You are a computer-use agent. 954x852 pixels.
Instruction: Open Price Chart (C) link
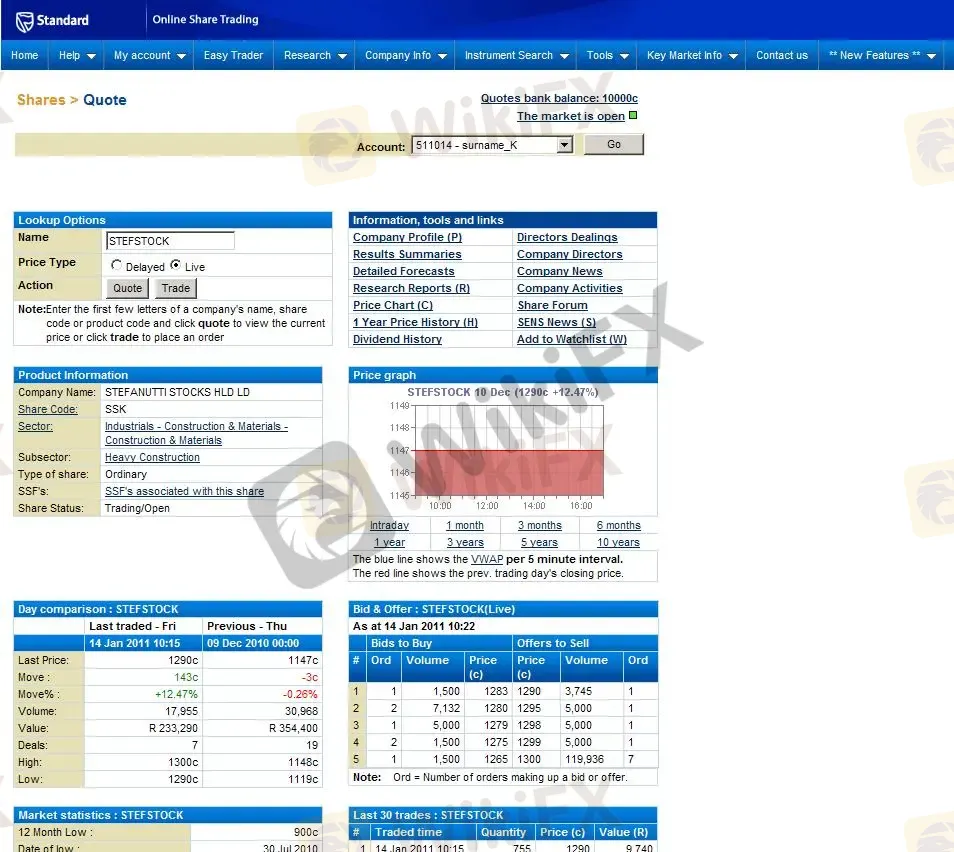(393, 305)
